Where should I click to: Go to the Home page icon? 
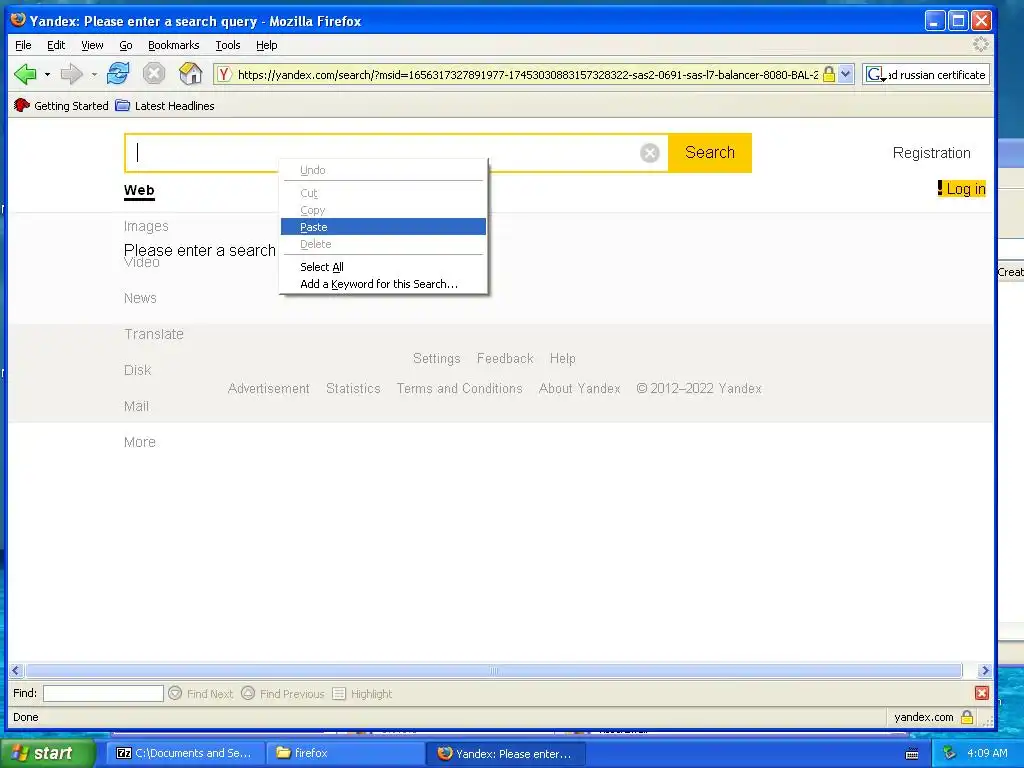[x=190, y=73]
